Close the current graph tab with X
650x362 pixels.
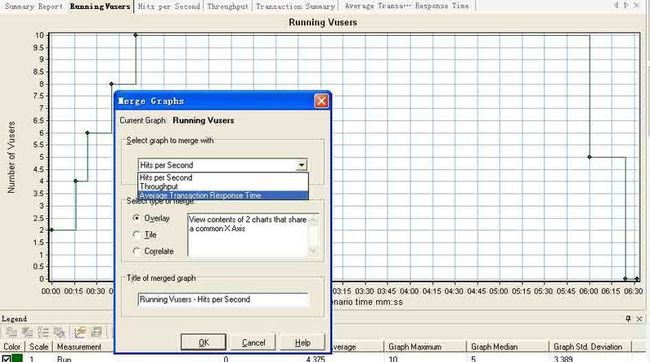click(637, 5)
